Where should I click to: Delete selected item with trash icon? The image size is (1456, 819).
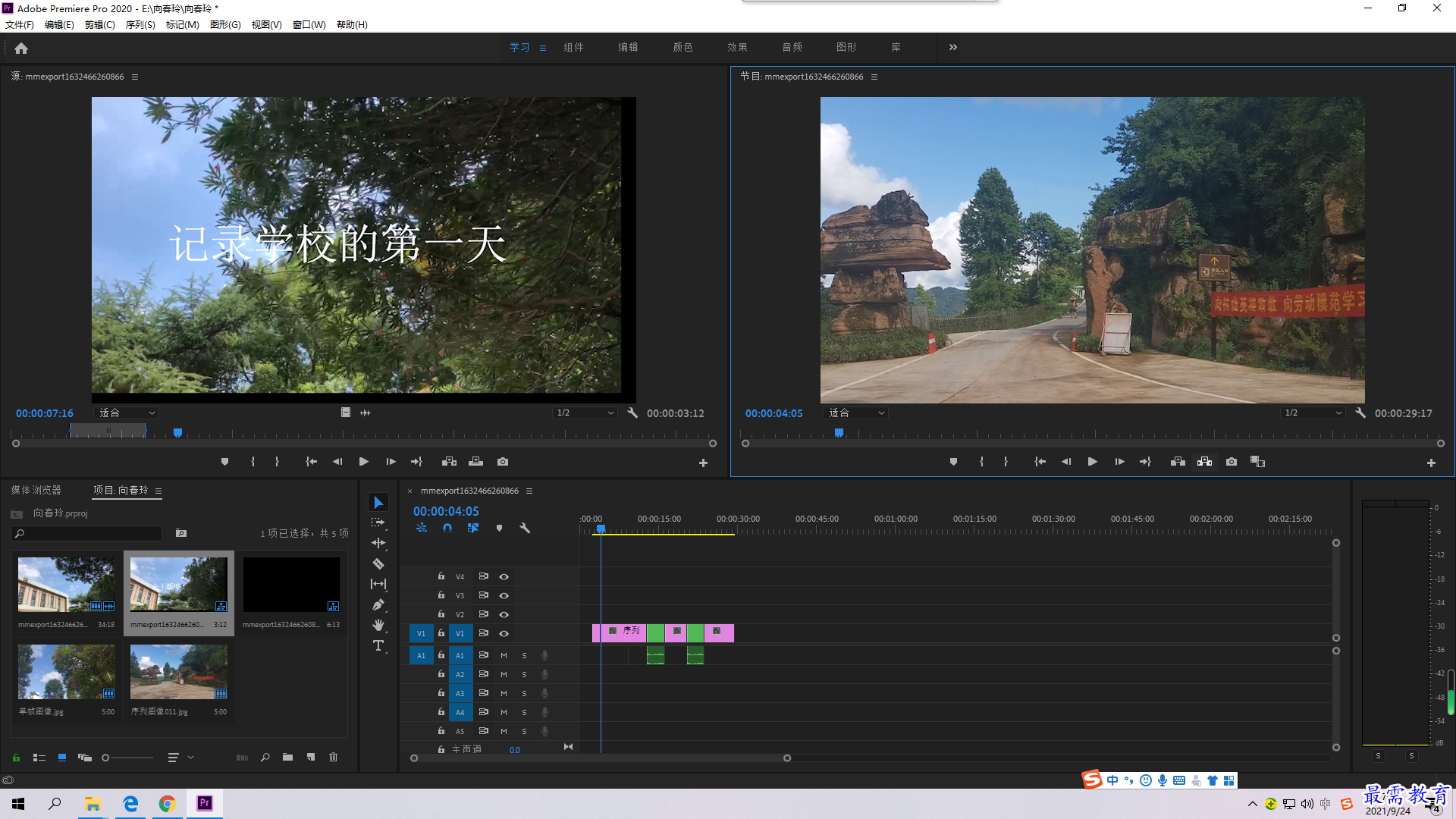334,757
